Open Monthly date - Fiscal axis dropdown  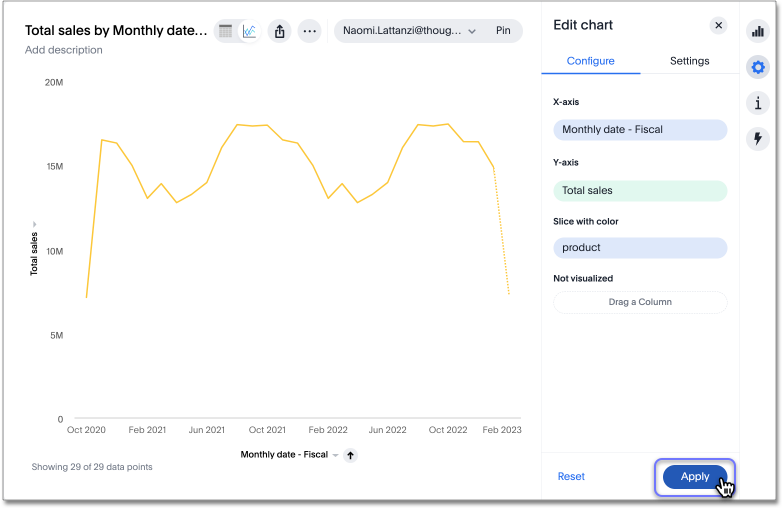[x=336, y=455]
